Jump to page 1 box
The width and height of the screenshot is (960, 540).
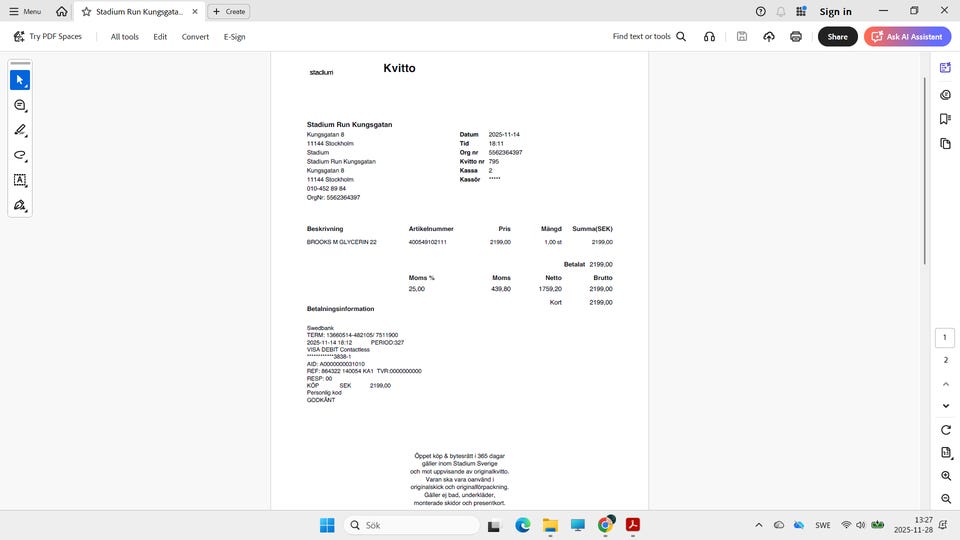coord(945,337)
